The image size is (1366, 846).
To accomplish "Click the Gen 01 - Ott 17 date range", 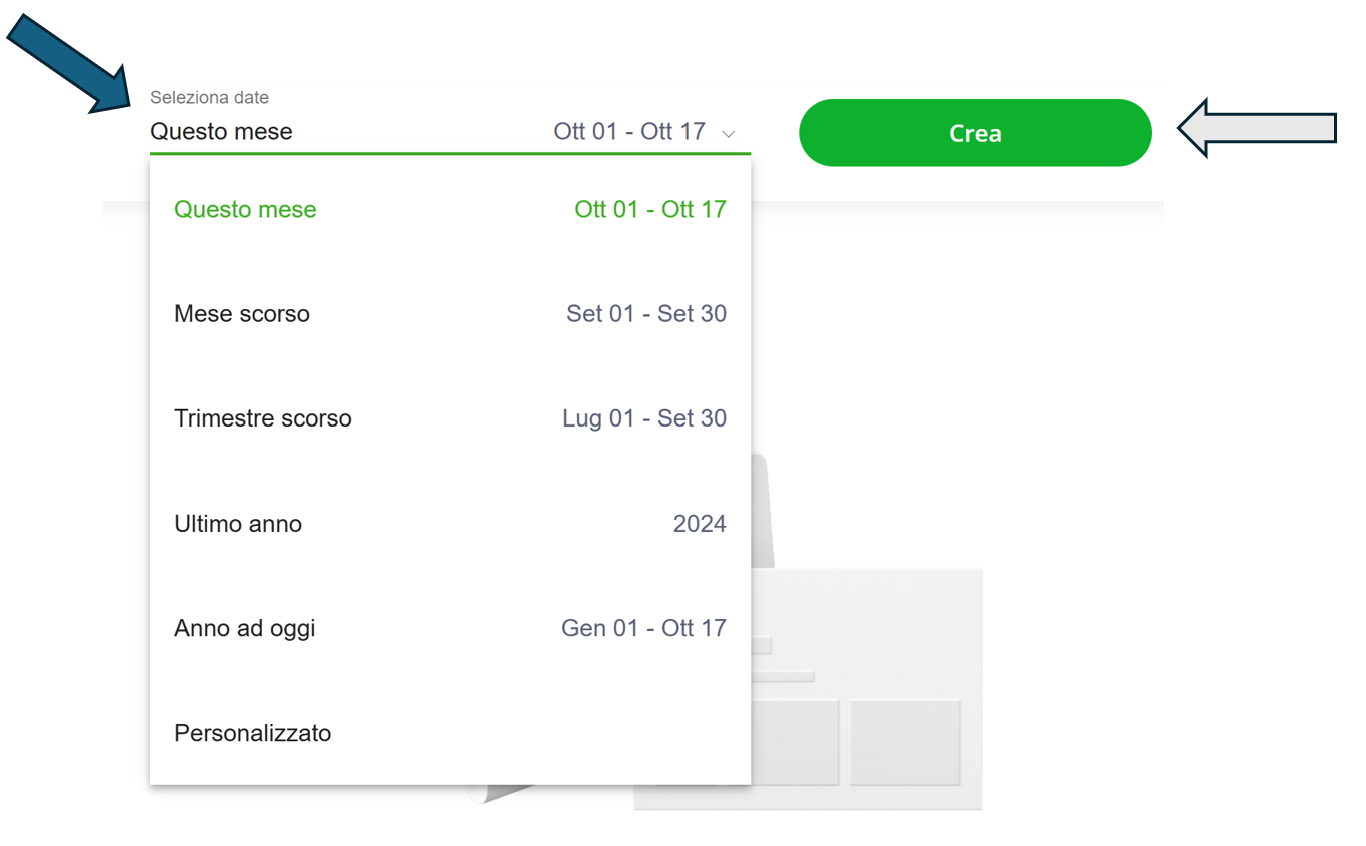I will coord(643,629).
